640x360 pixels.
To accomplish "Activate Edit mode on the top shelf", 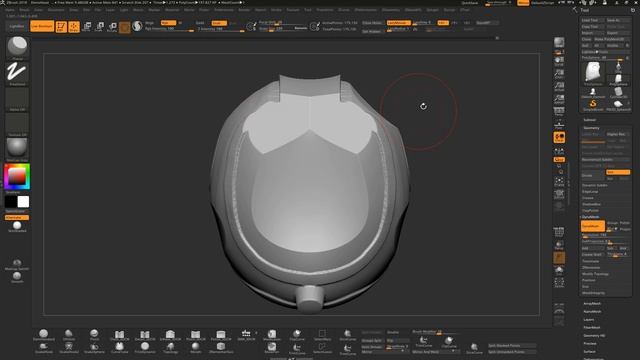I will click(x=61, y=27).
